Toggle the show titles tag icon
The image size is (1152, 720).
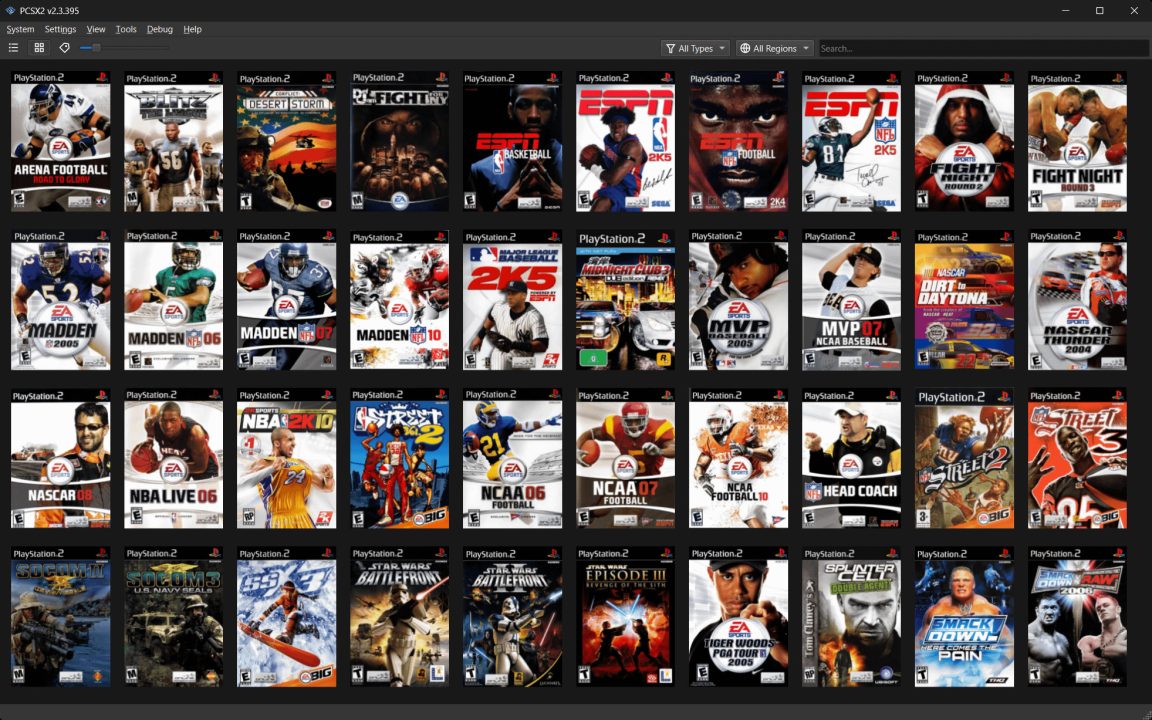65,48
